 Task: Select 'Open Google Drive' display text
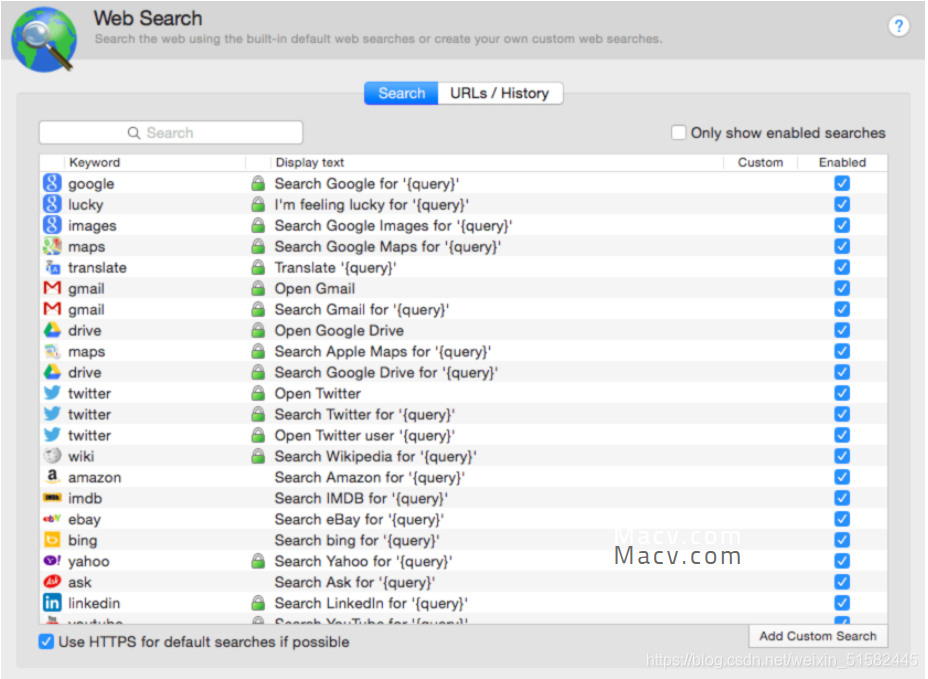point(339,330)
